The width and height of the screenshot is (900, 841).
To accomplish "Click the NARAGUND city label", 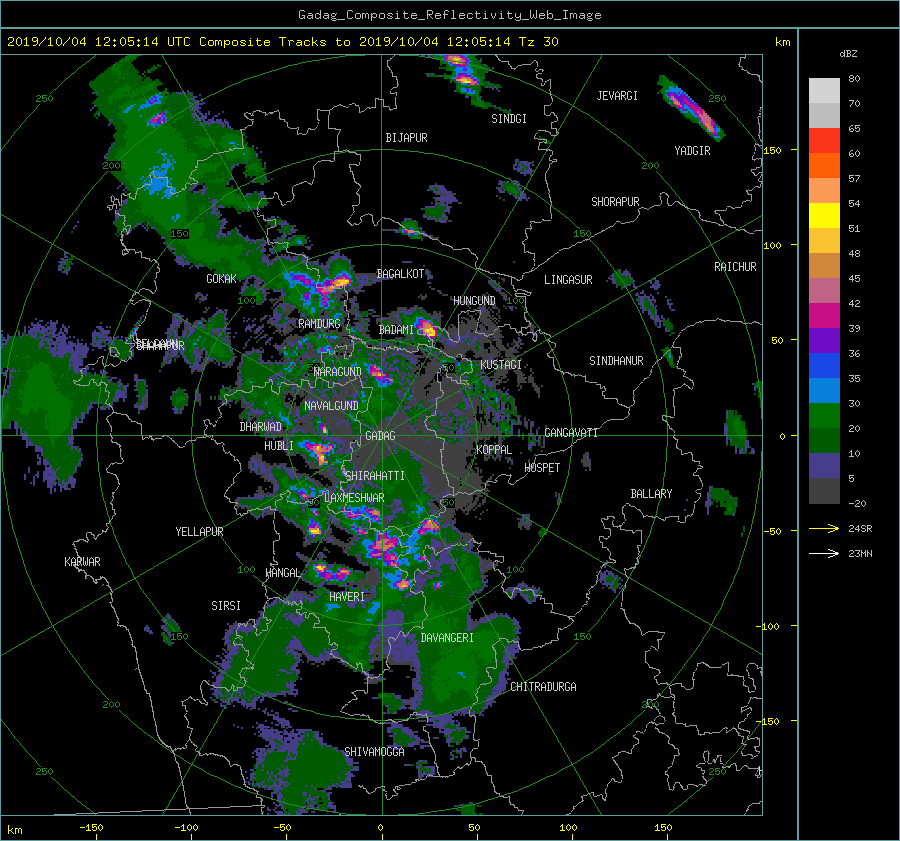I will (338, 372).
